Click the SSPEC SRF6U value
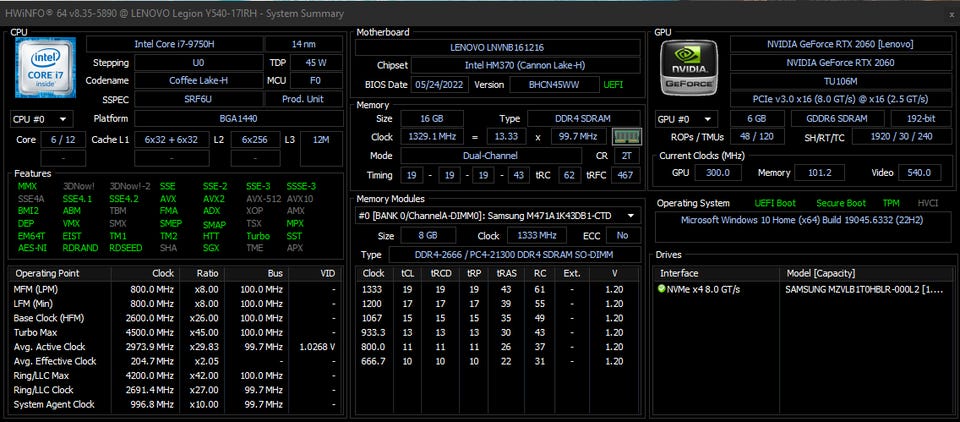The height and width of the screenshot is (422, 960). pos(198,99)
